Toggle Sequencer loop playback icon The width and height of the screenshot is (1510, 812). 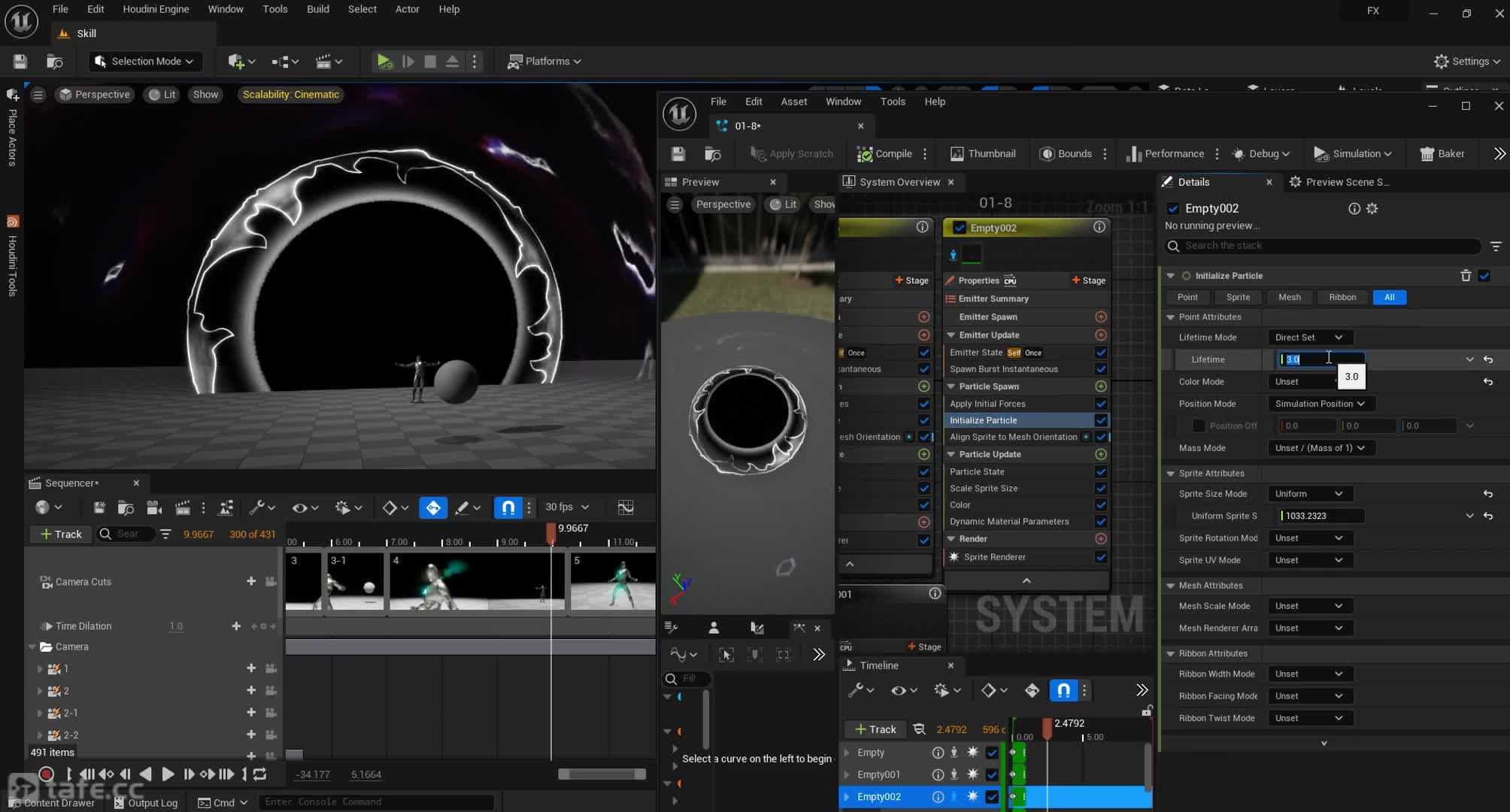[259, 774]
